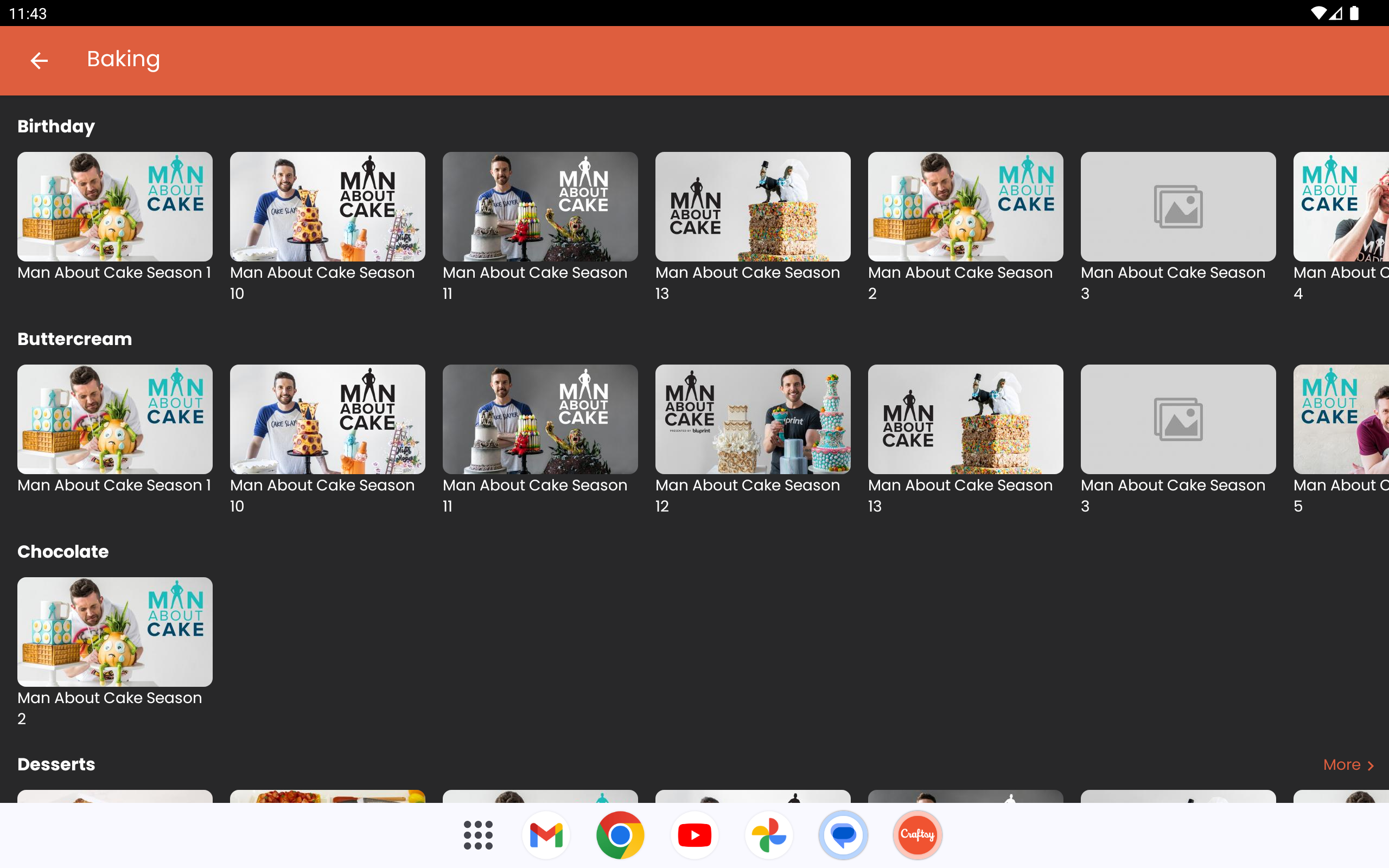Open Craftsy app icon in taskbar

(917, 835)
